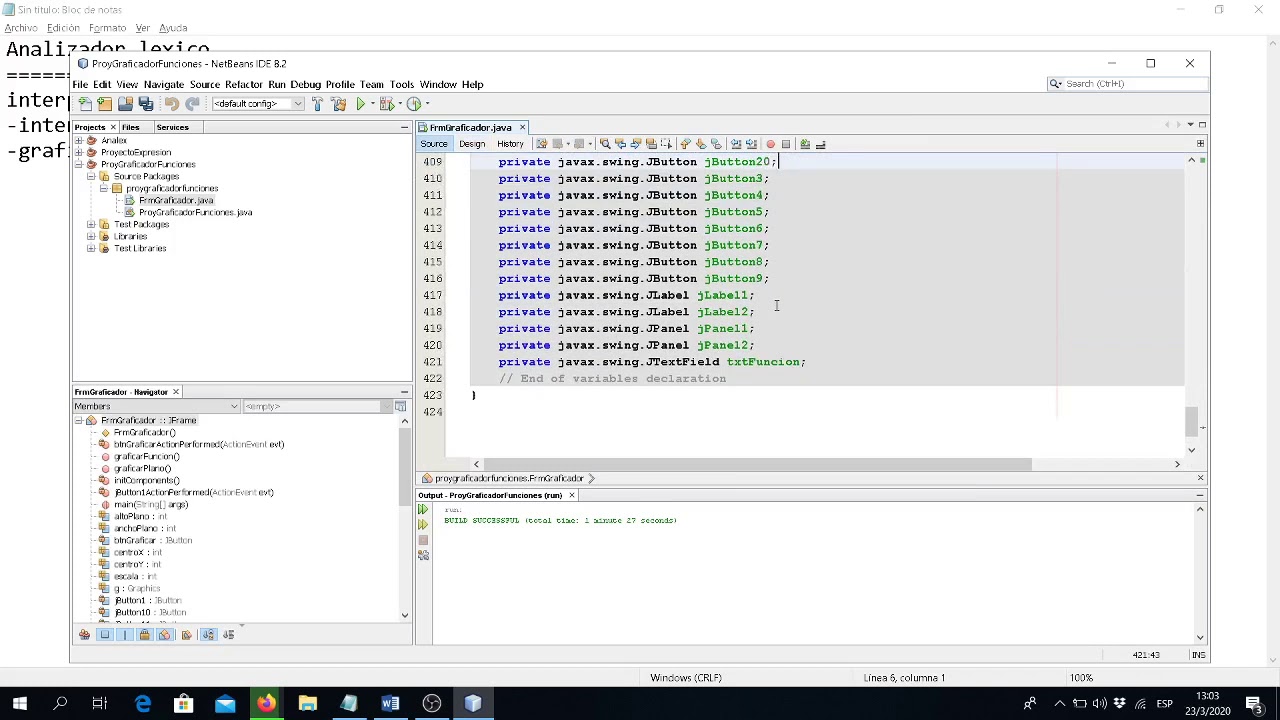This screenshot has width=1280, height=720.
Task: Click the Clean and Build Project icon
Action: [x=338, y=104]
